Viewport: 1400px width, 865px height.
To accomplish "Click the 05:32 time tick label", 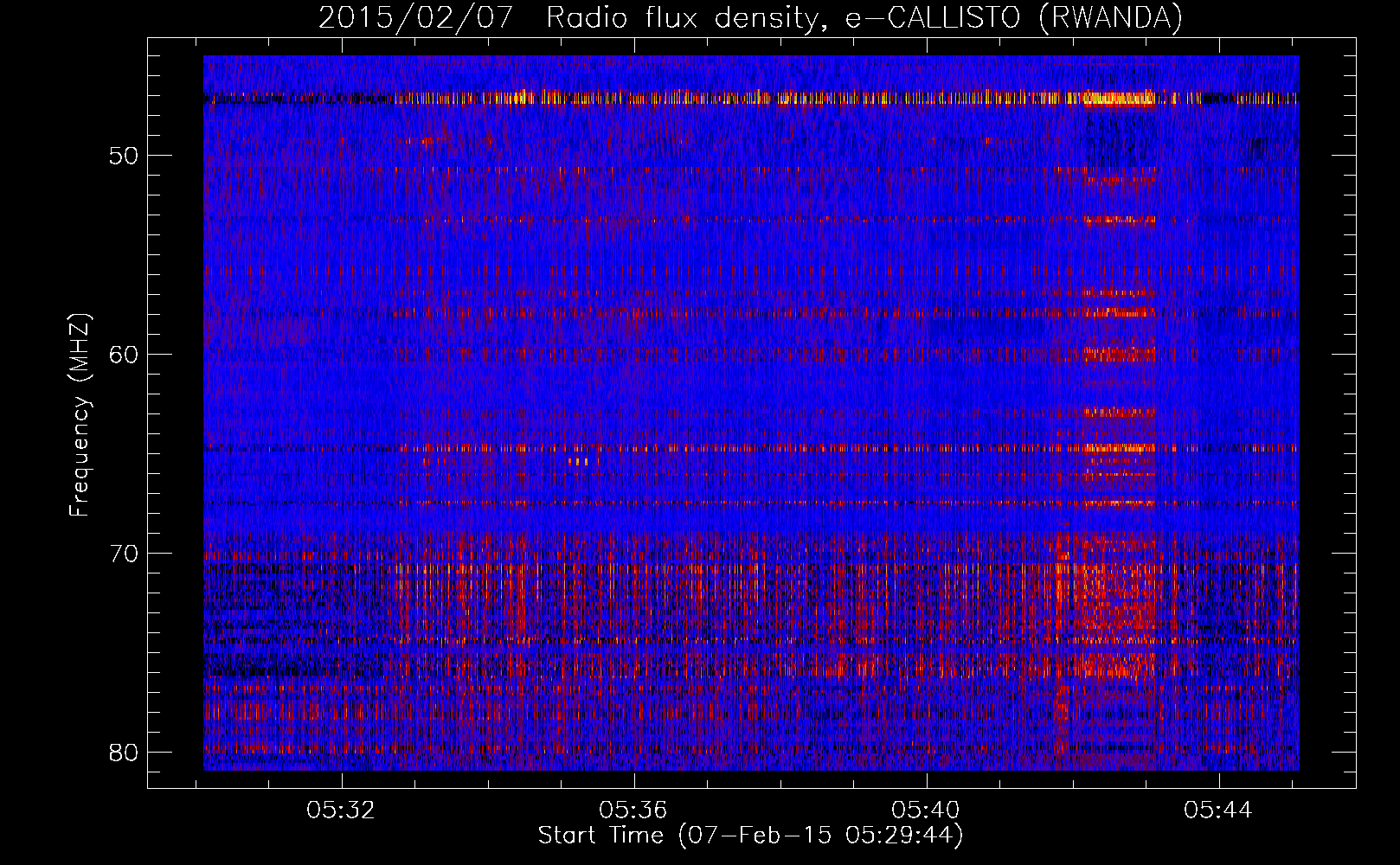I will 342,811.
